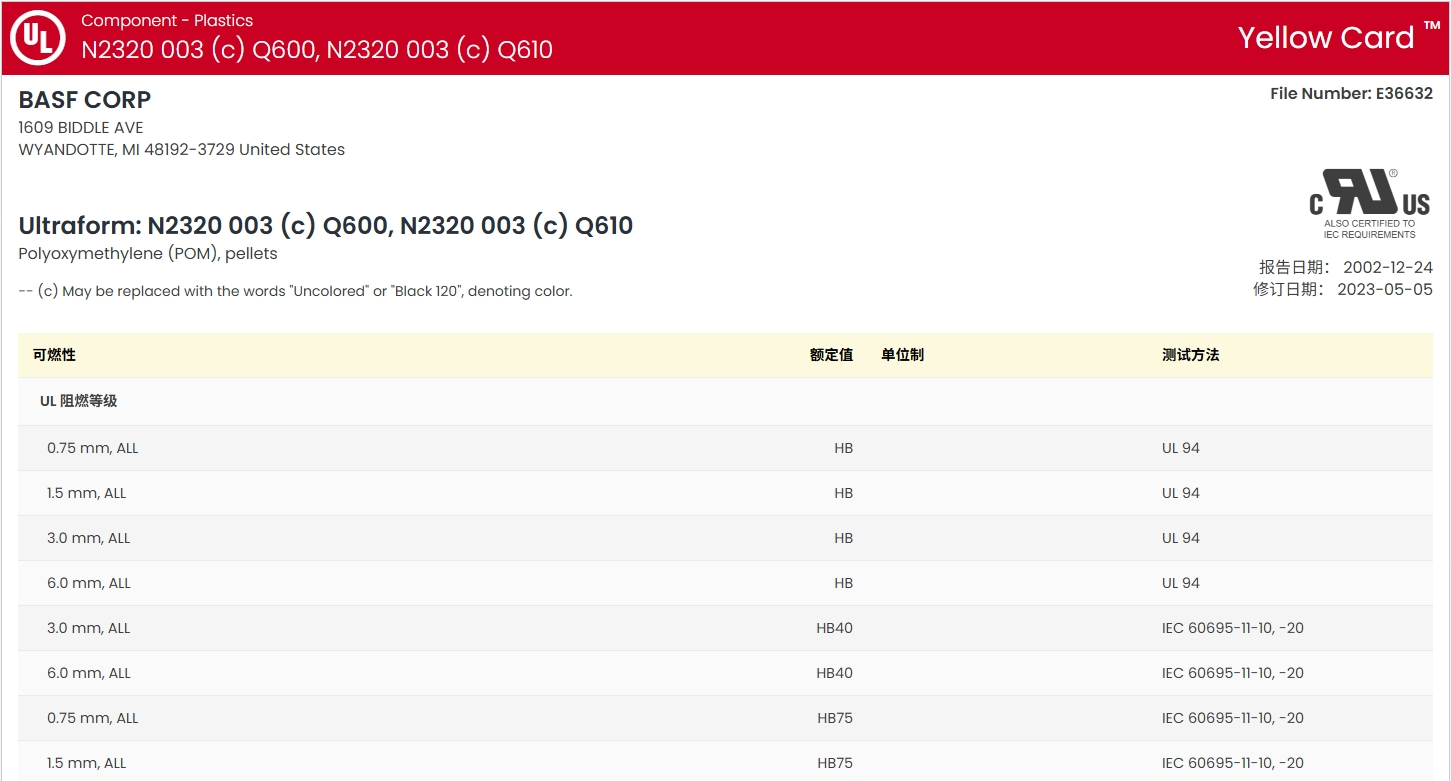Select the HB75 value in the 1.5 mm row
Image resolution: width=1451 pixels, height=781 pixels.
835,763
